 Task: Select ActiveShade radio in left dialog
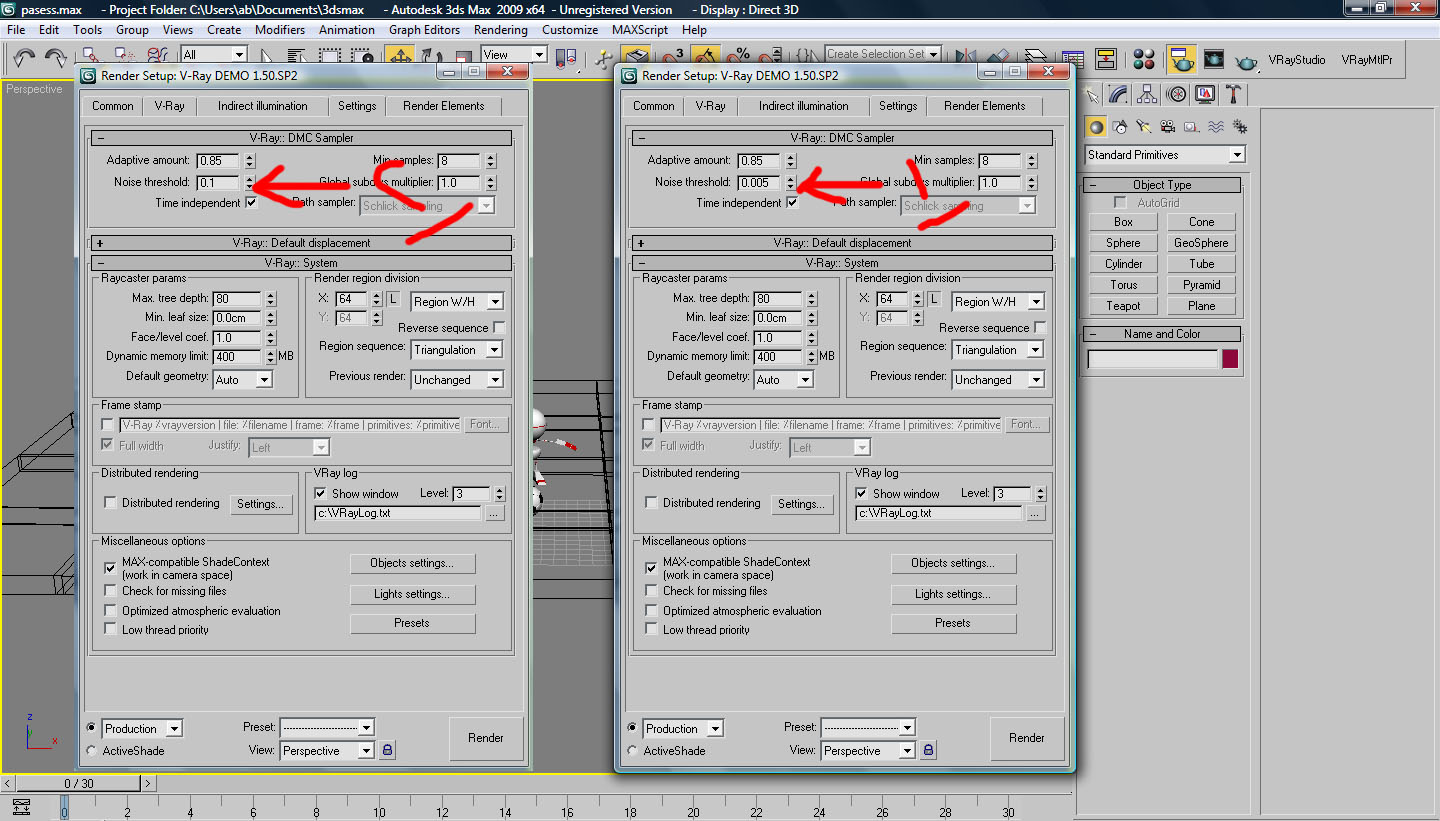(92, 750)
